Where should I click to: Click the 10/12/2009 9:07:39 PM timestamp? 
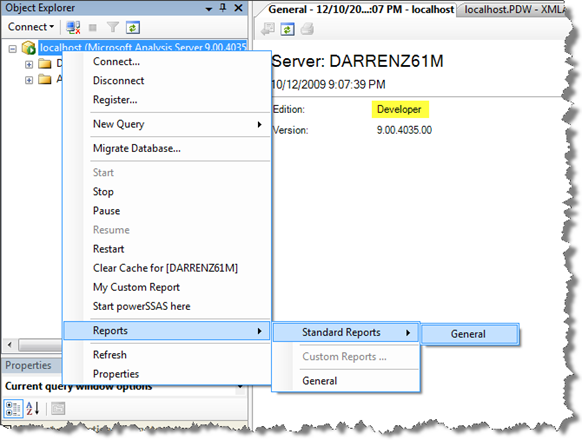click(x=328, y=85)
